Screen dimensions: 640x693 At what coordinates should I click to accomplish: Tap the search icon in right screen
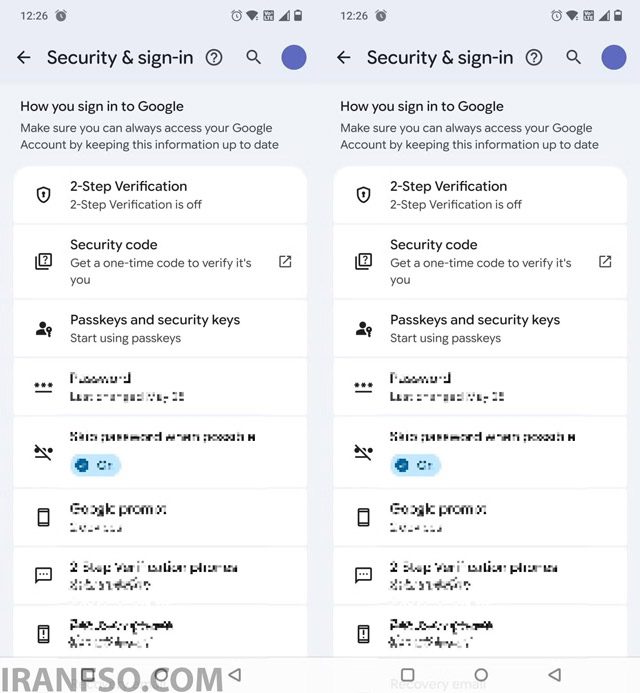point(573,57)
